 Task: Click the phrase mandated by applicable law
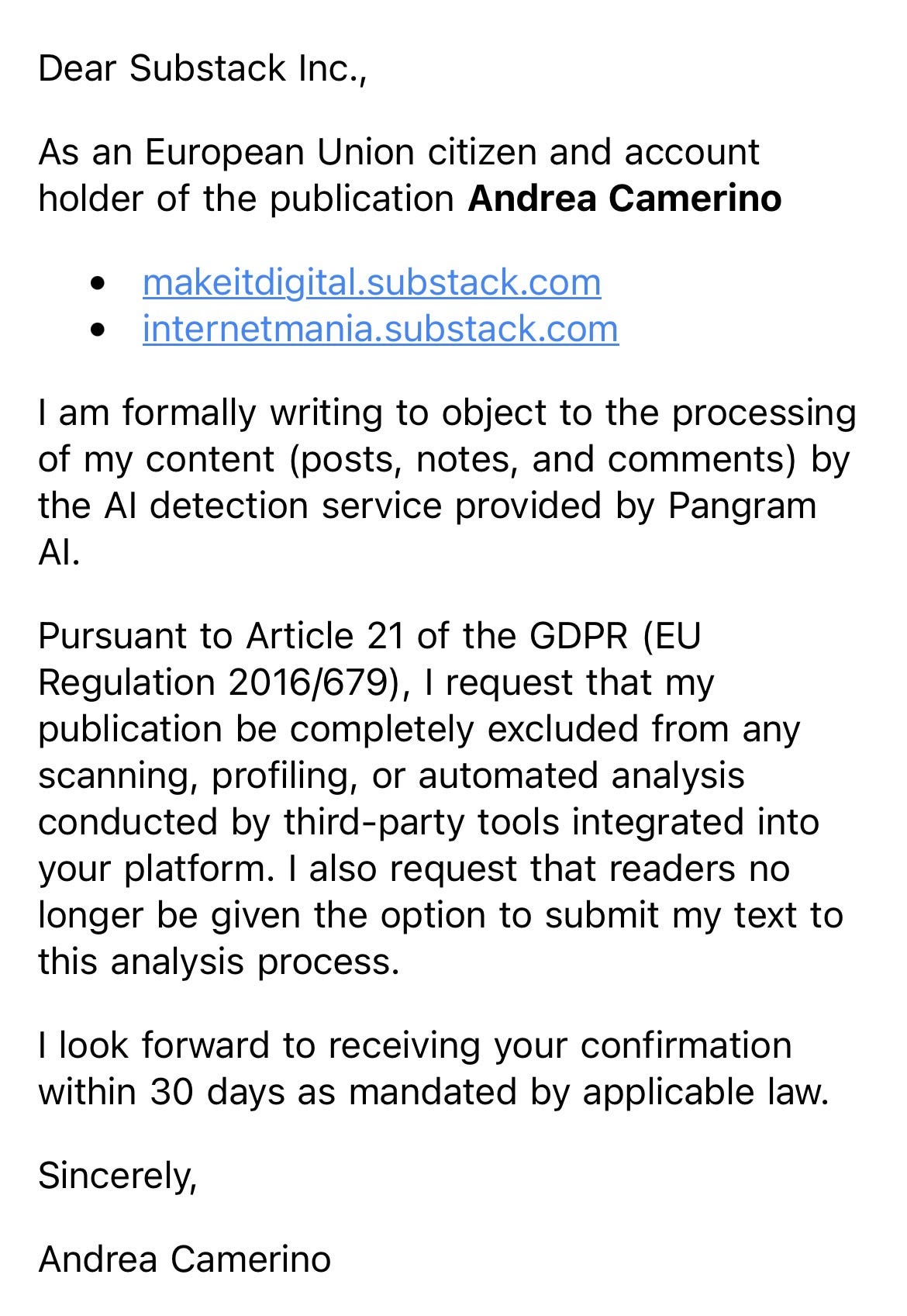[x=589, y=1092]
